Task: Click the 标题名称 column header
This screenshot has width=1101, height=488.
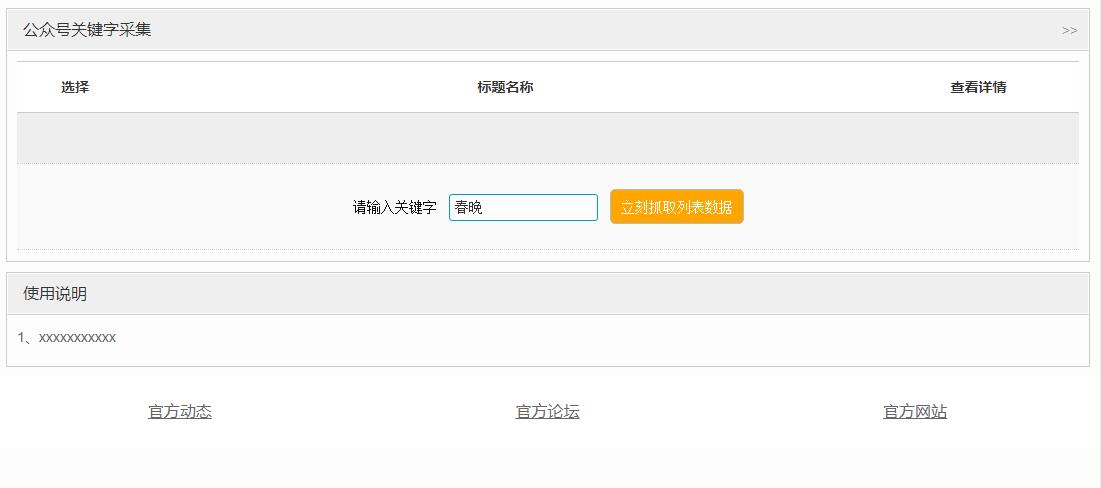Action: coord(505,87)
